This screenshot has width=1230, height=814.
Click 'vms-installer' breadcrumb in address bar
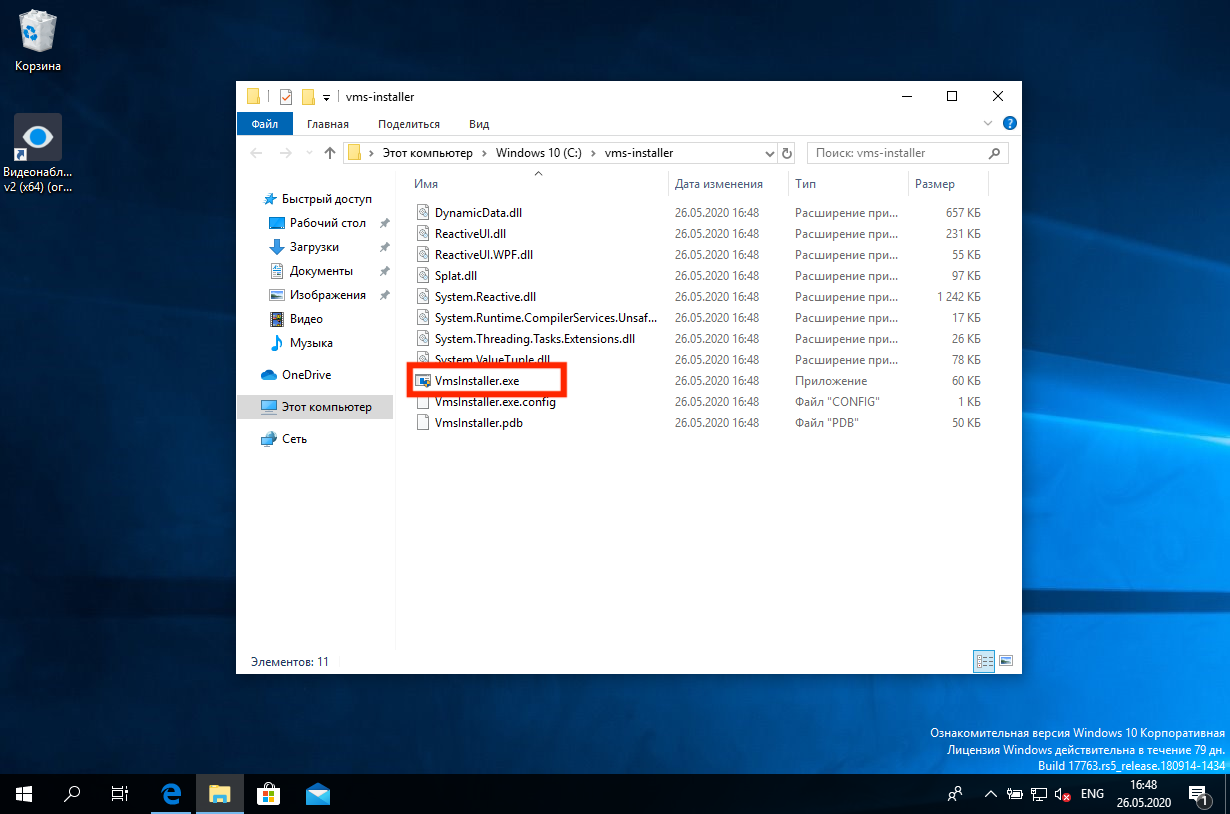click(639, 153)
